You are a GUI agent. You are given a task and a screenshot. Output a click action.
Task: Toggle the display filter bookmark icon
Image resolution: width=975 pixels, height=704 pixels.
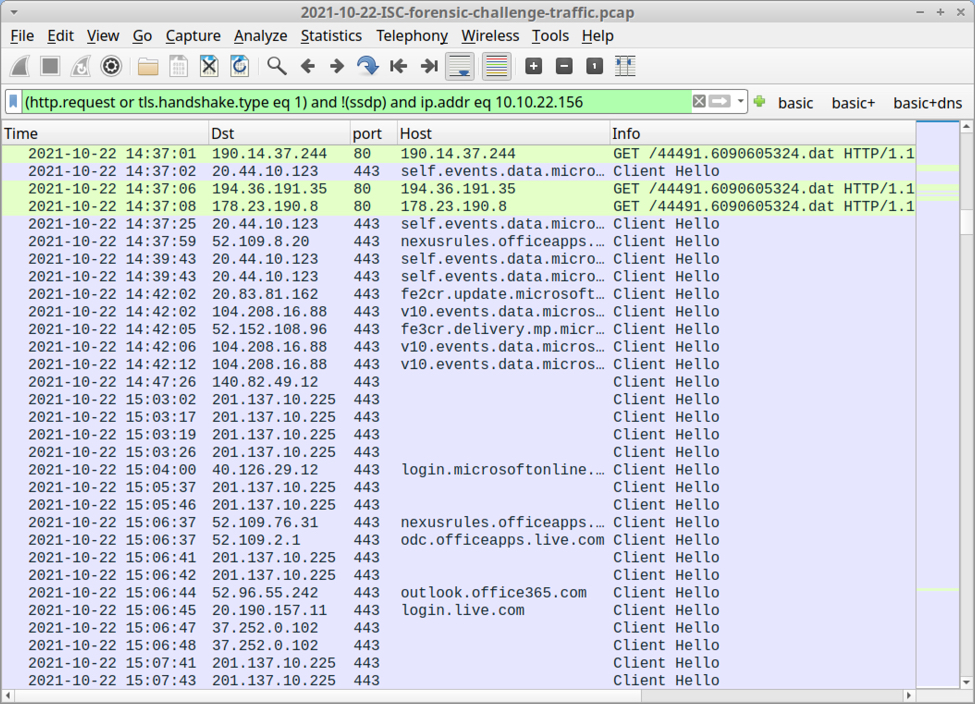tap(13, 102)
